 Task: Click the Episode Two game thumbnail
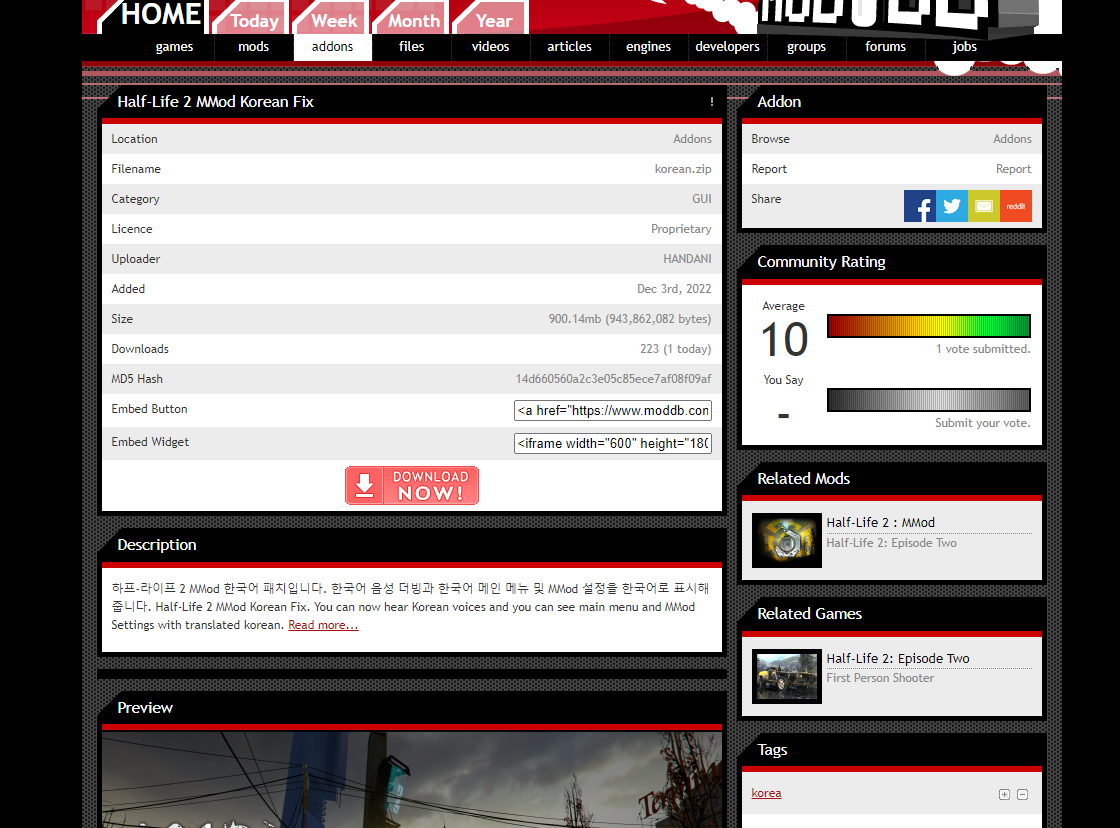pyautogui.click(x=786, y=676)
